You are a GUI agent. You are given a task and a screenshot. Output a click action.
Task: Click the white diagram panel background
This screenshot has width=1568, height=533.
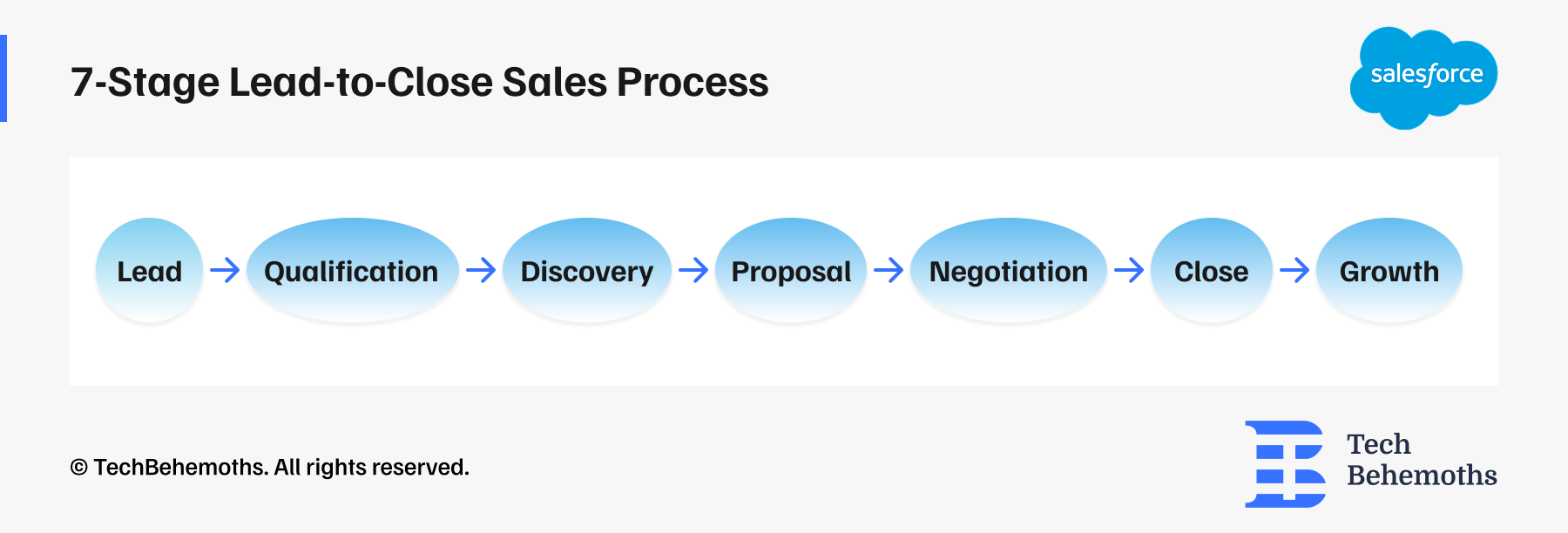pyautogui.click(x=784, y=357)
